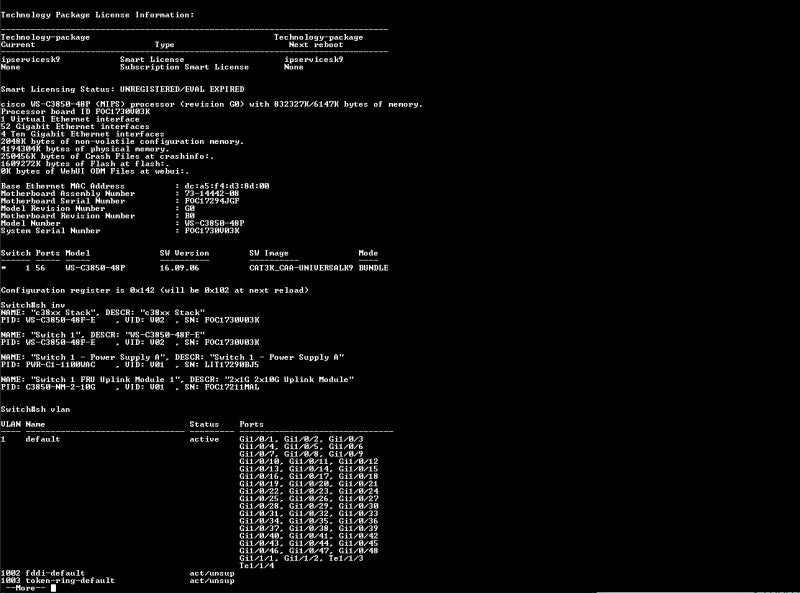Click the "System Serial Number" label
Screen dimensions: 800x593
[x=51, y=231]
